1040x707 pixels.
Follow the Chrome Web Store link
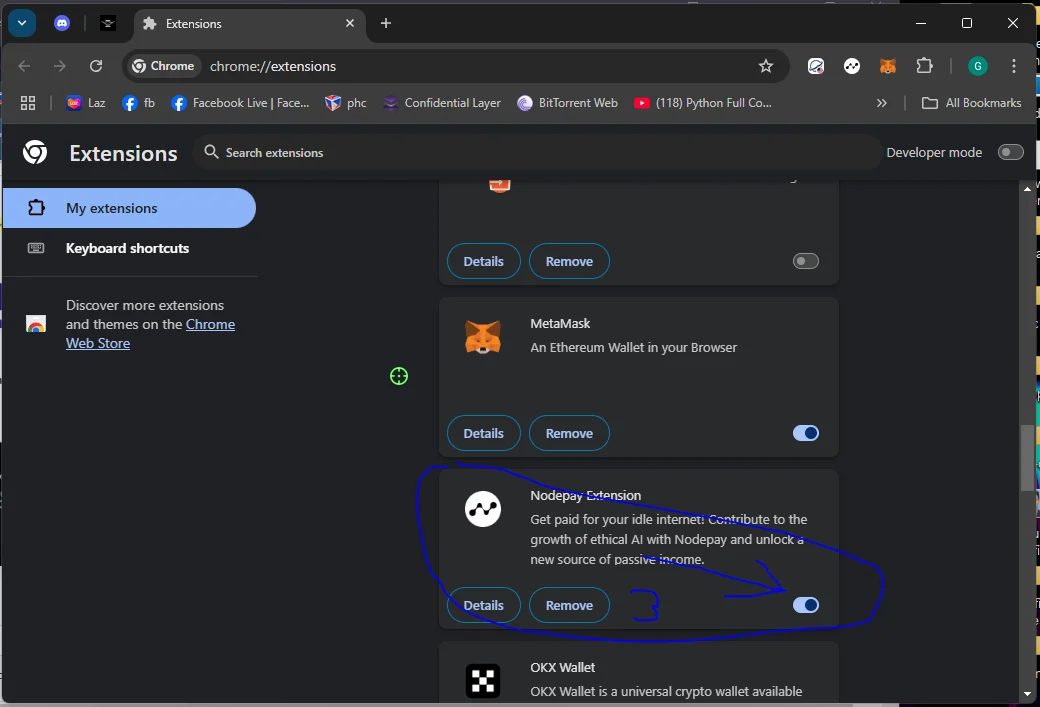click(151, 334)
